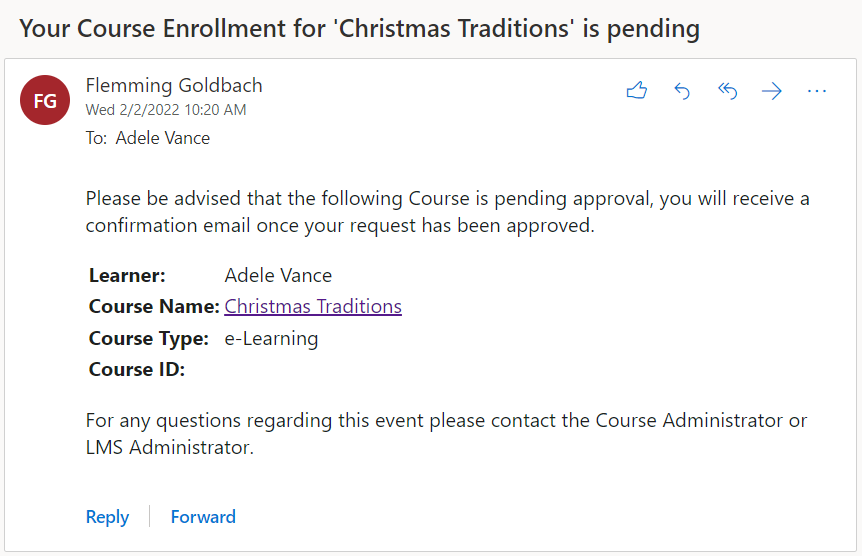Open the Flemming Goldbach sender name contact card

(174, 85)
